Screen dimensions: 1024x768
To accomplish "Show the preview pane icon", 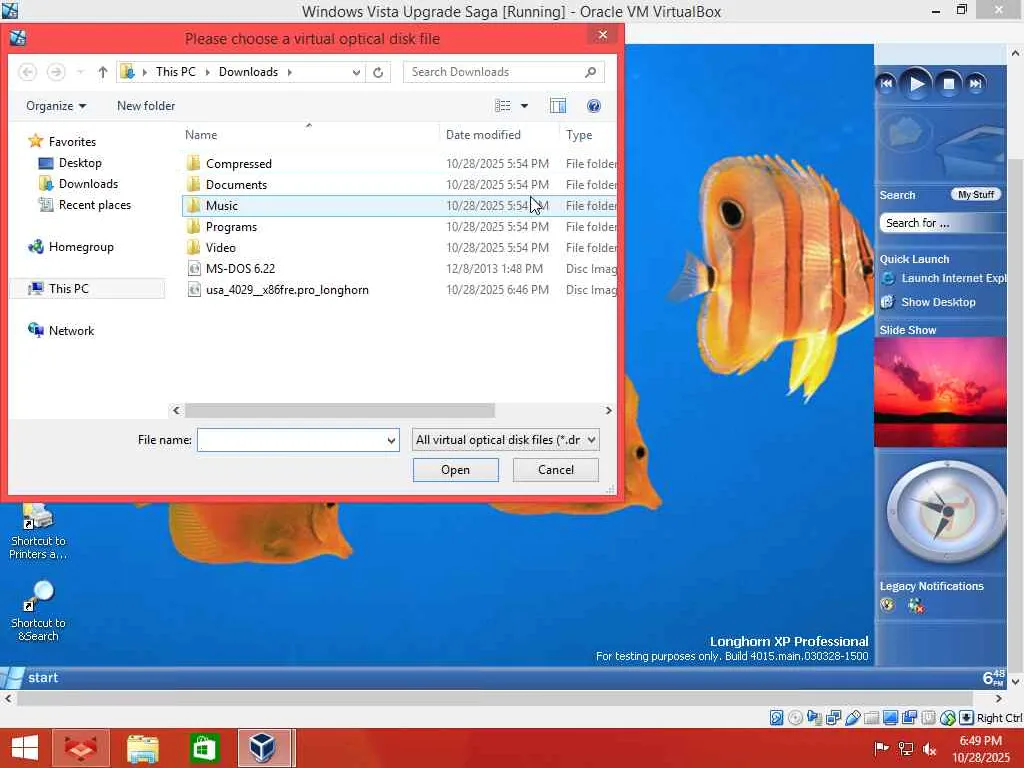I will [x=558, y=106].
